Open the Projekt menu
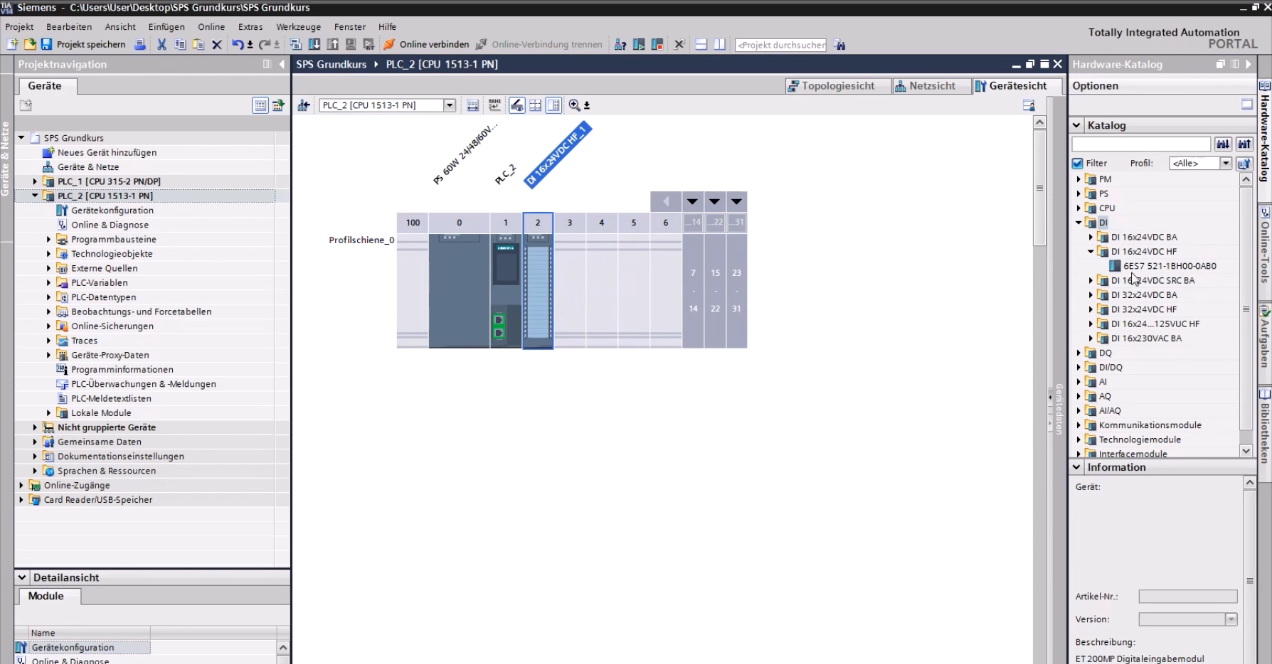This screenshot has height=664, width=1272. tap(19, 27)
